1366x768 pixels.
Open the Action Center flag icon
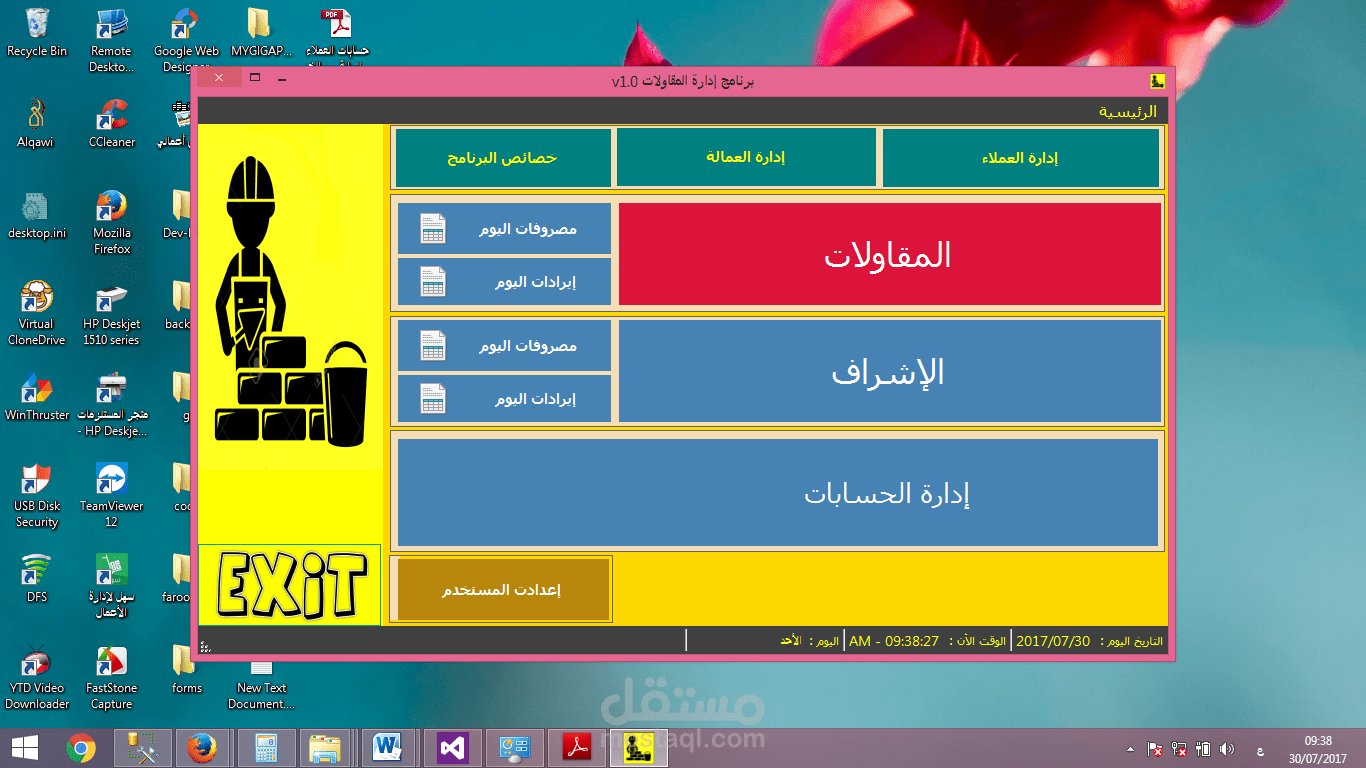1154,748
